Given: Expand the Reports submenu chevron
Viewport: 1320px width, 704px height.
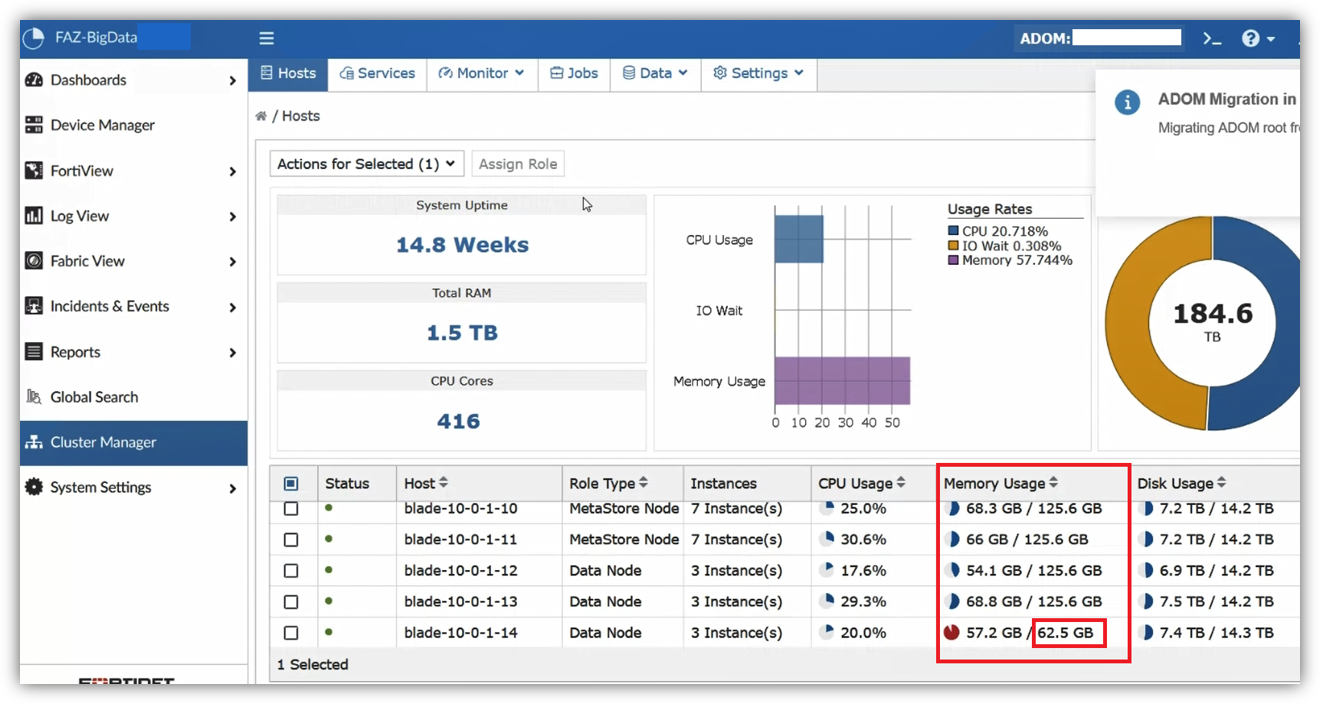Looking at the screenshot, I should point(232,353).
